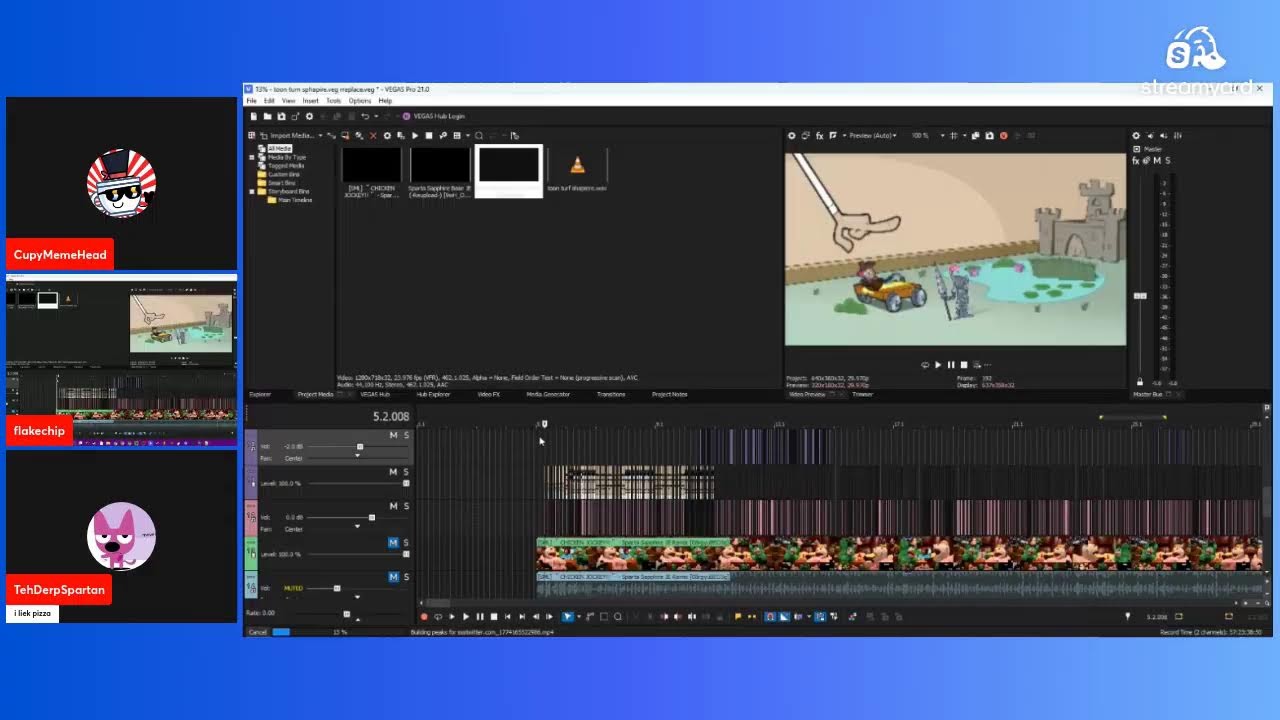The height and width of the screenshot is (720, 1280).
Task: Open Master FX button in Master Bus
Action: [x=1136, y=160]
